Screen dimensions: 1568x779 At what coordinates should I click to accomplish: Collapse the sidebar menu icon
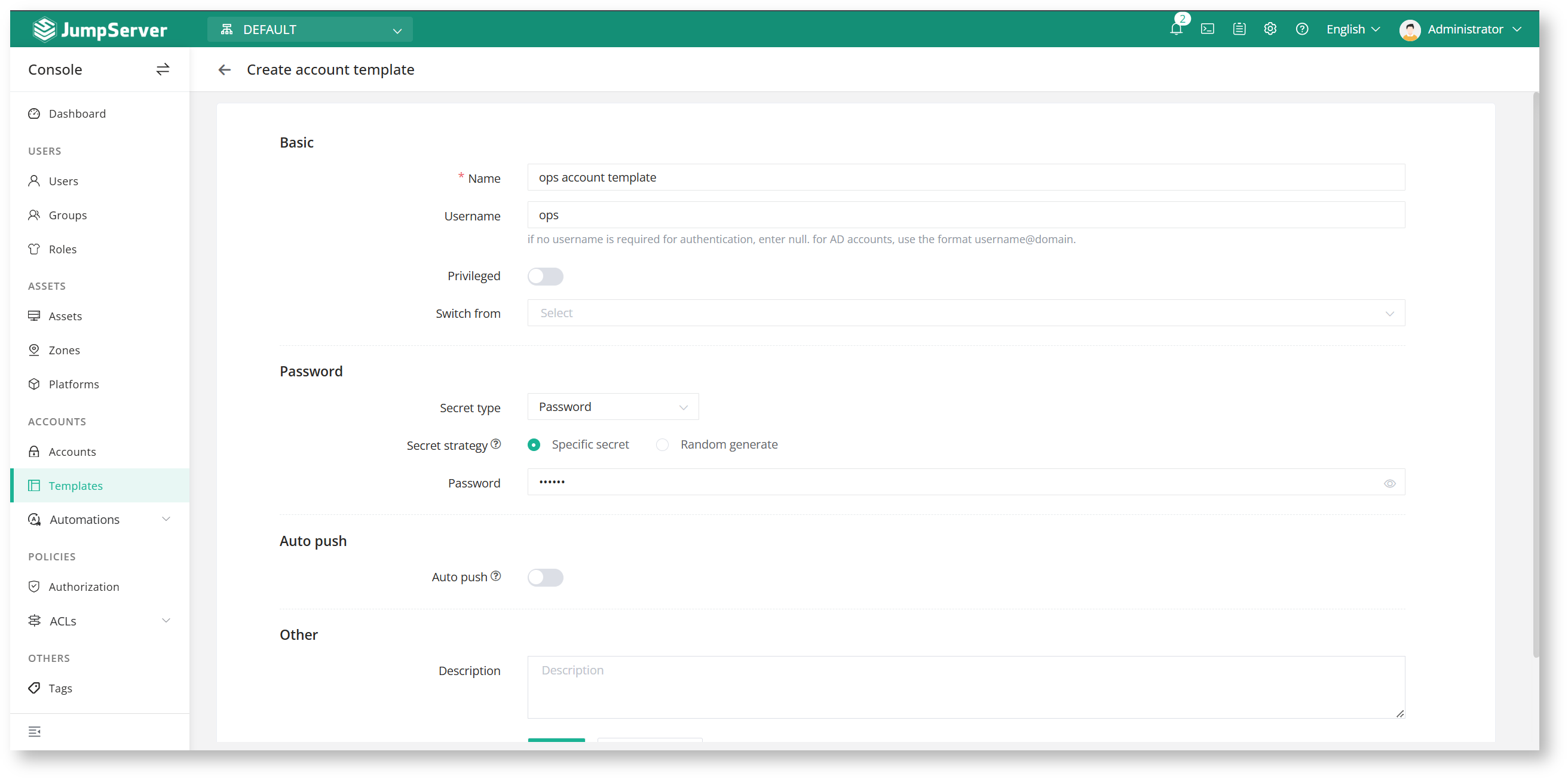tap(34, 732)
